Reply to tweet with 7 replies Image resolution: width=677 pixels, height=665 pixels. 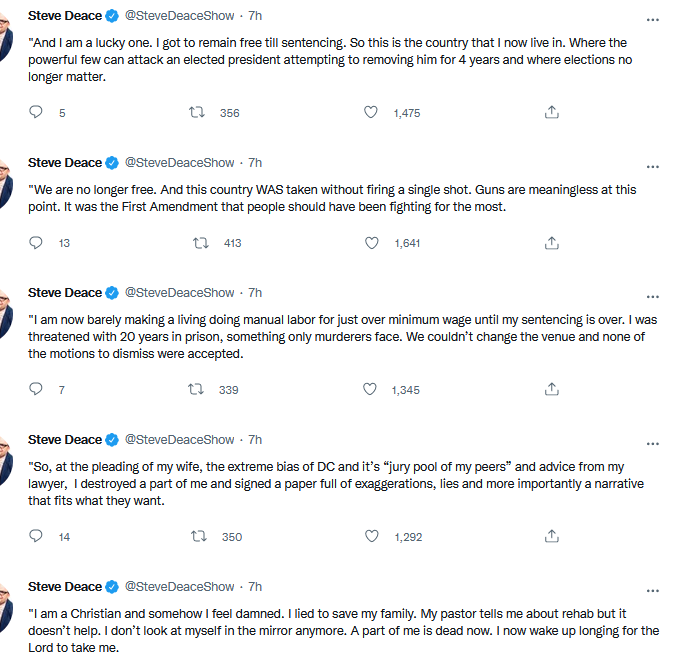37,390
